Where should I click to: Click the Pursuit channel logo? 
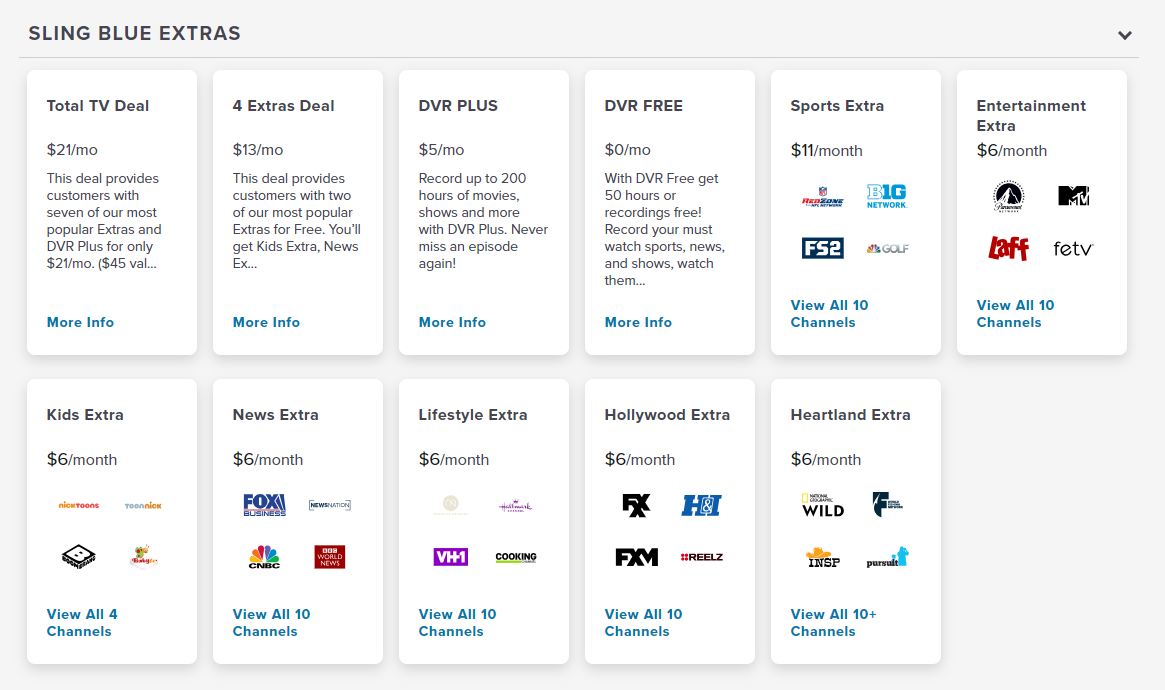tap(887, 557)
